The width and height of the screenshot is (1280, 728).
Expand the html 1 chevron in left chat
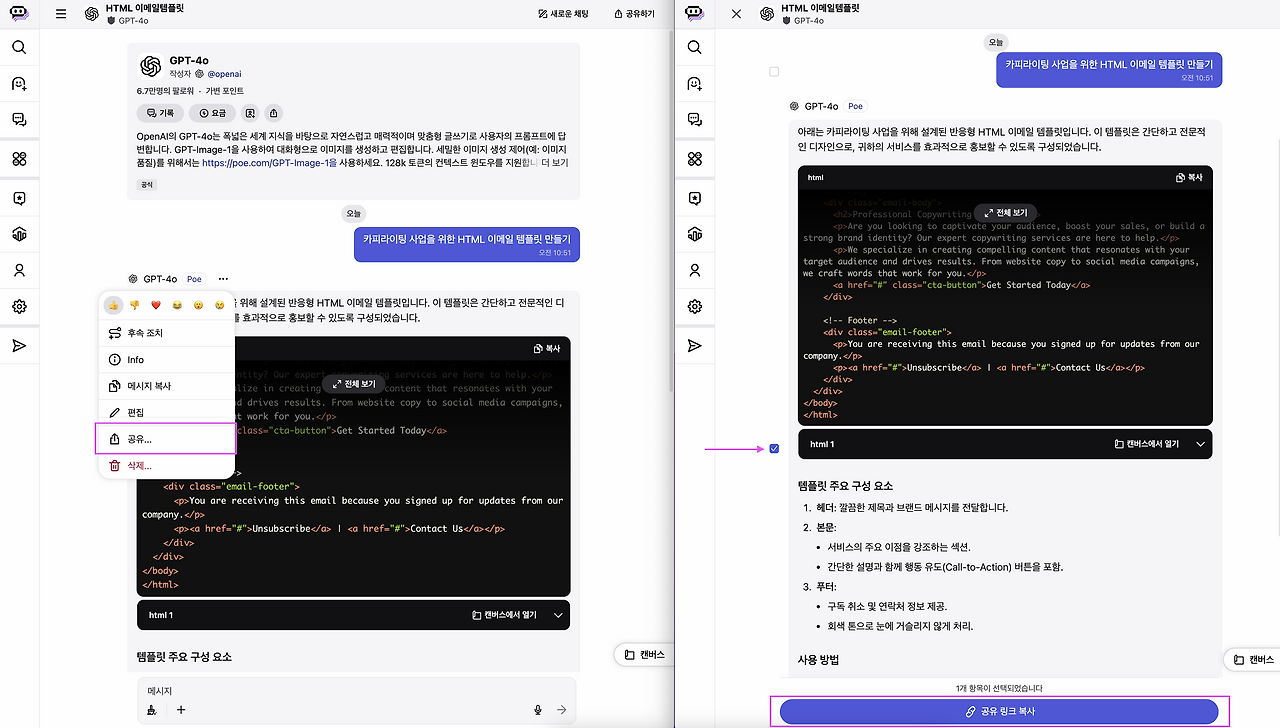coord(559,615)
